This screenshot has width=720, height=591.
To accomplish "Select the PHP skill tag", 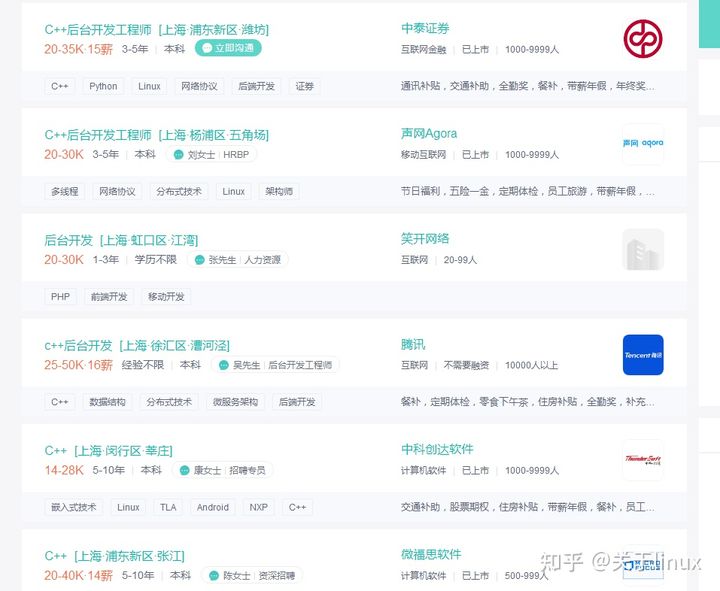I will coord(61,297).
